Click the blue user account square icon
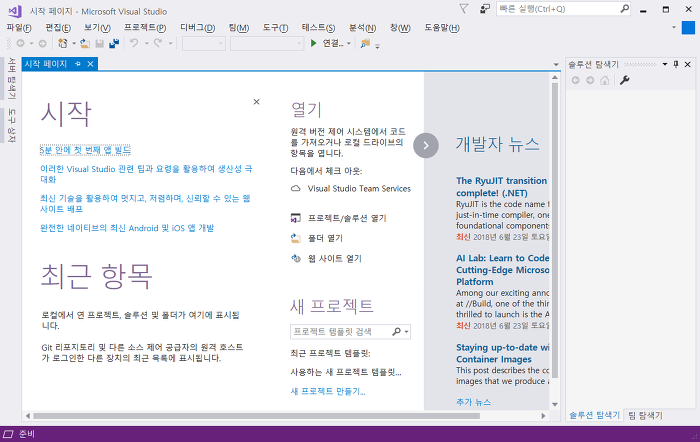The image size is (700, 442). pyautogui.click(x=688, y=28)
